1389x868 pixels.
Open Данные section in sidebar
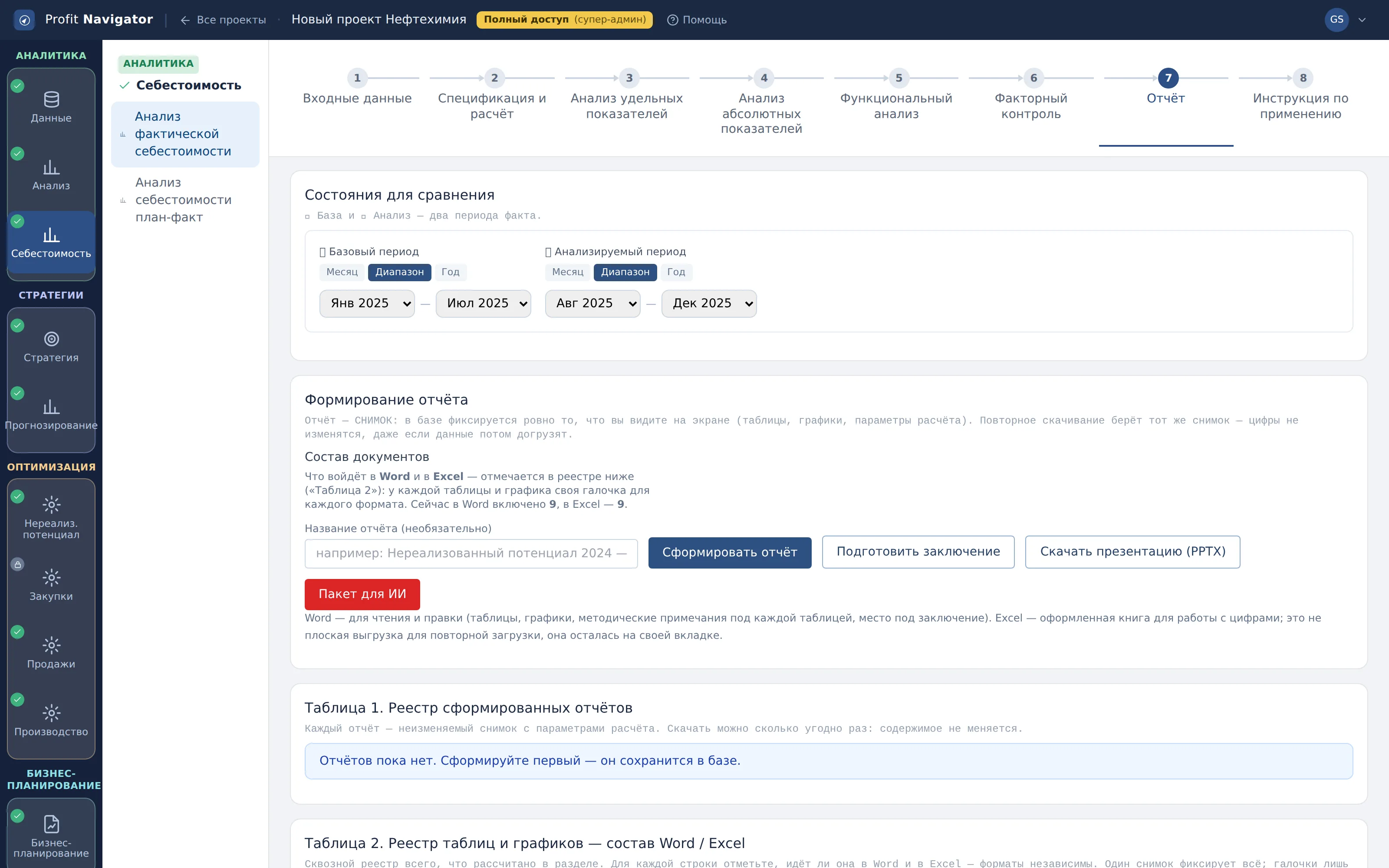tap(51, 107)
